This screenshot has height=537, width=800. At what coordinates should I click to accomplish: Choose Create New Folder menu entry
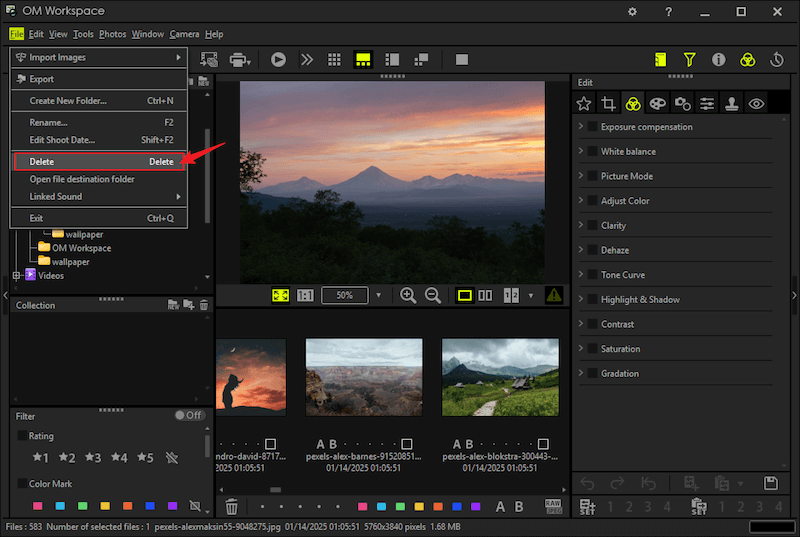coord(99,101)
